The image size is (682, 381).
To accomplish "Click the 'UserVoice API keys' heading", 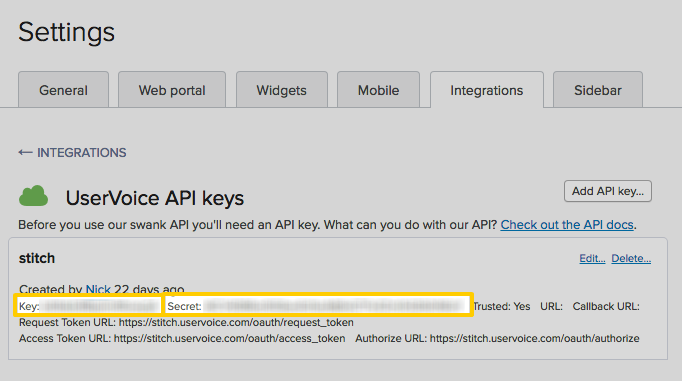I will [155, 198].
